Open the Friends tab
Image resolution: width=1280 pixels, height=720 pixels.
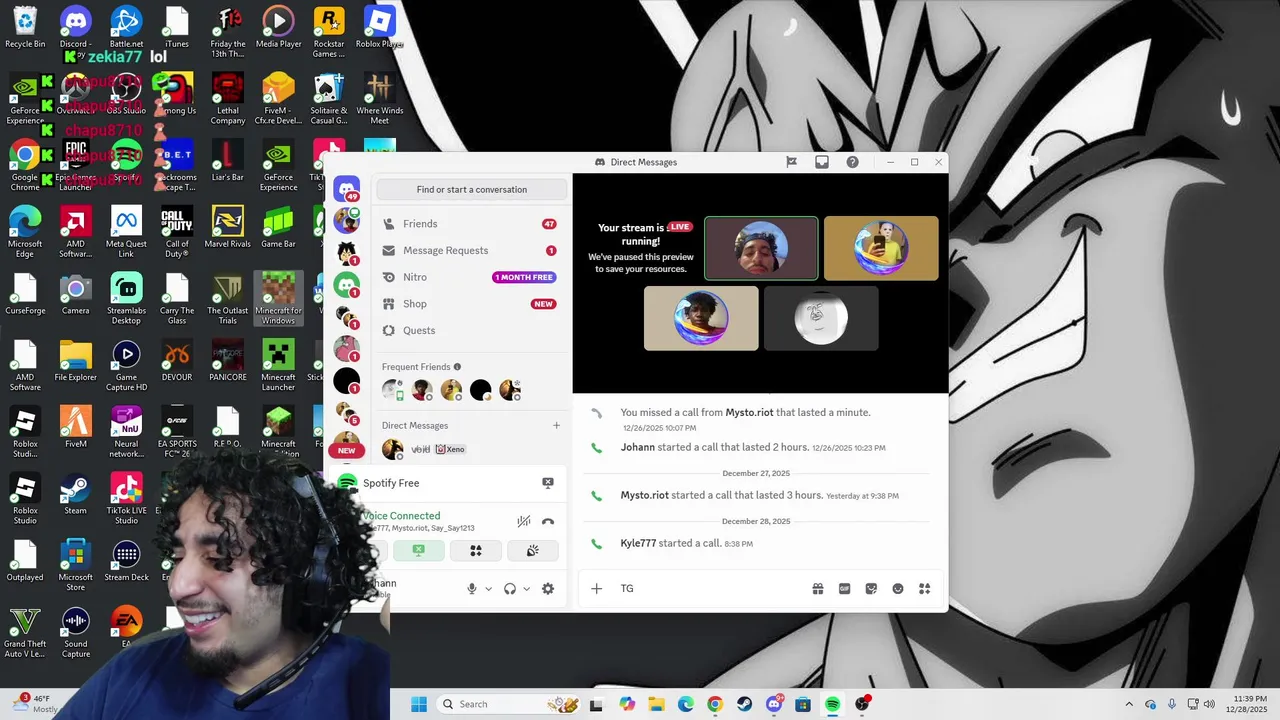point(470,224)
